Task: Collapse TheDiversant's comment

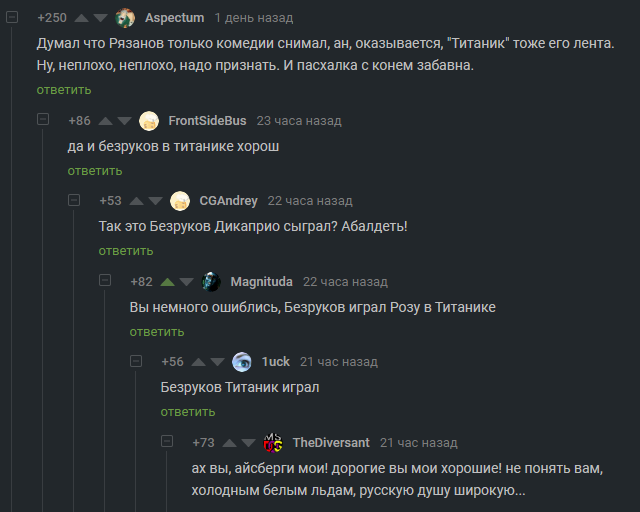Action: coord(167,443)
